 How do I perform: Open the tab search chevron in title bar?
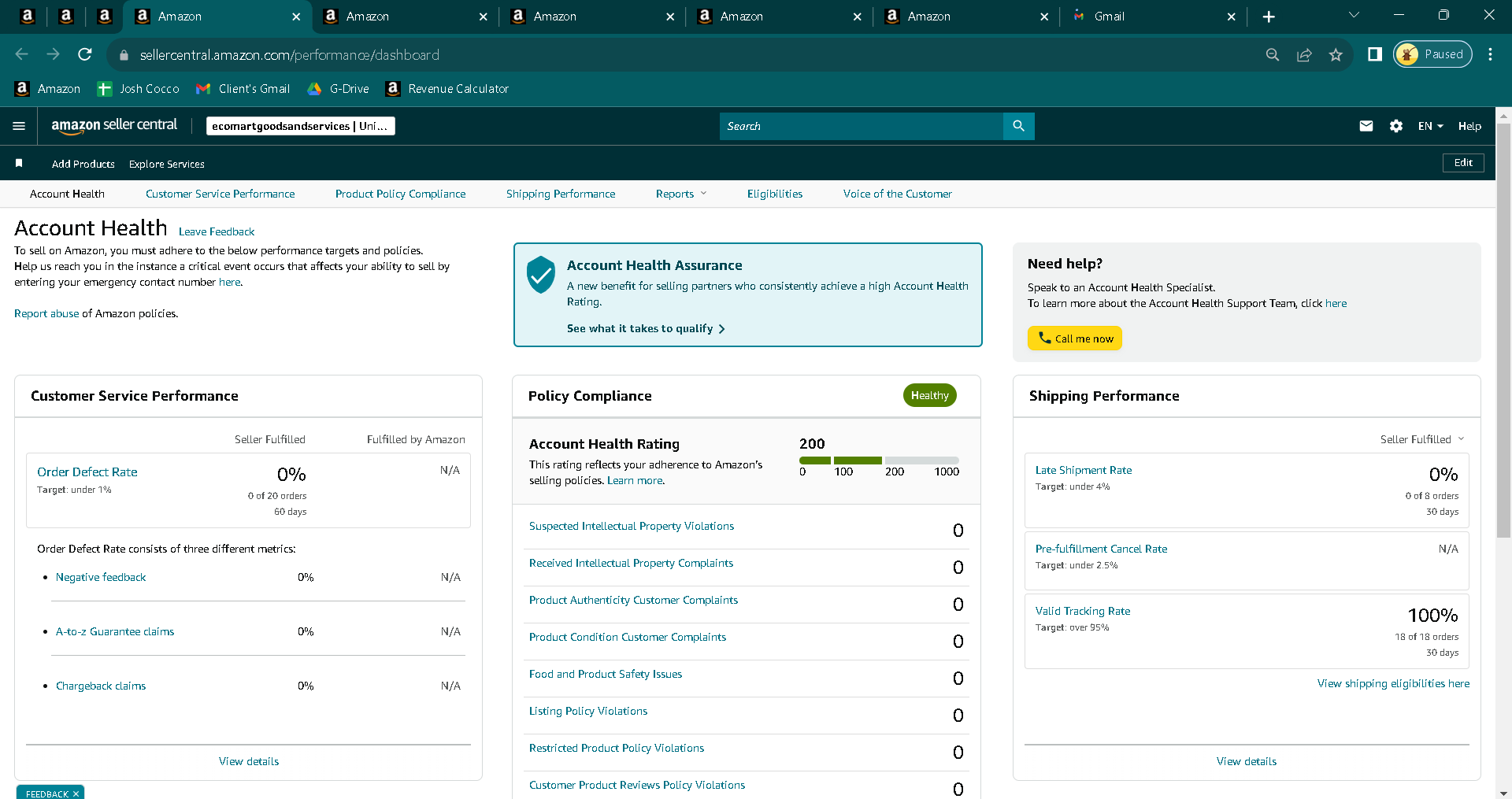point(1354,15)
